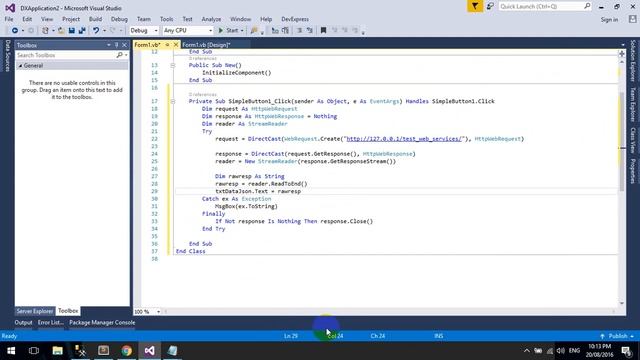Close the Toolbox panel
This screenshot has width=640, height=360.
(124, 45)
